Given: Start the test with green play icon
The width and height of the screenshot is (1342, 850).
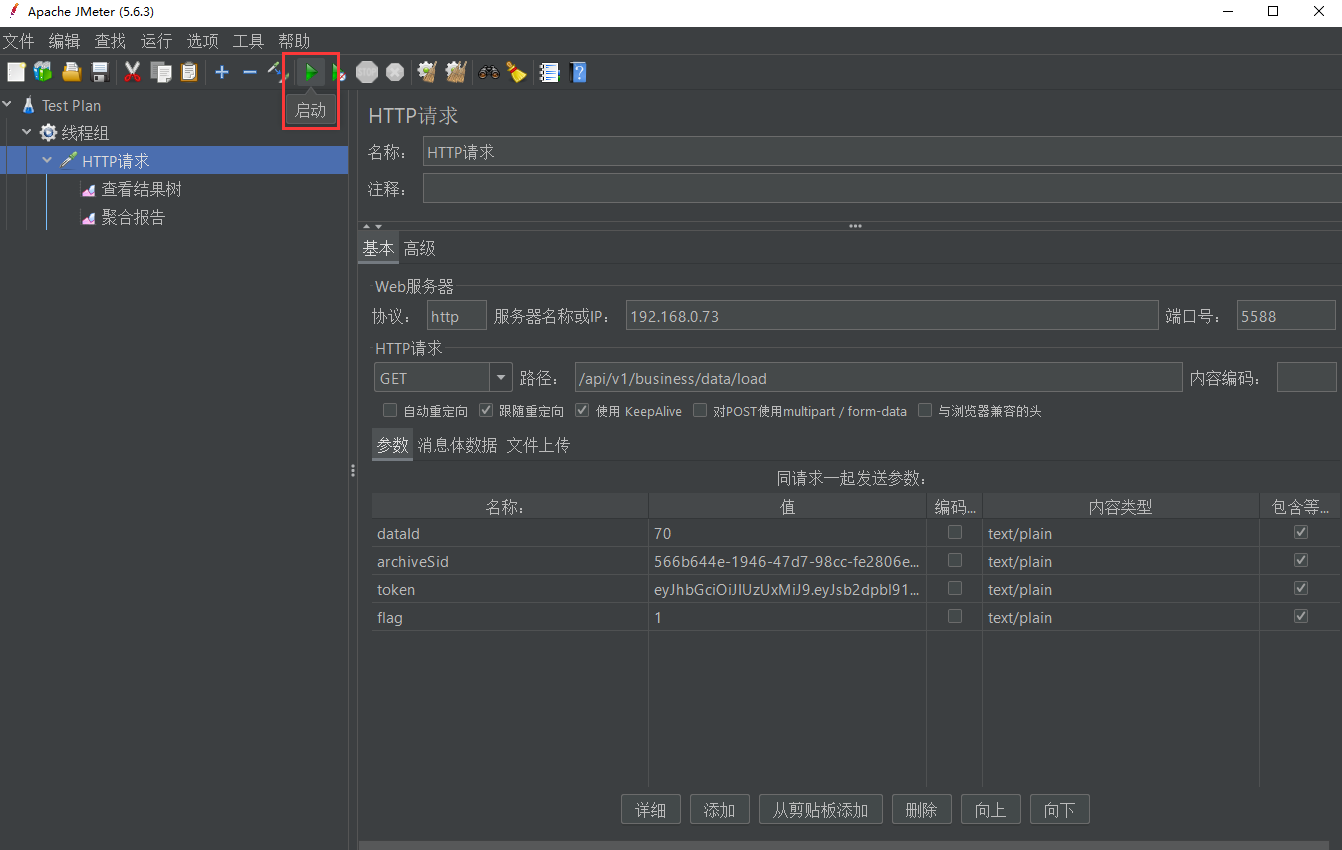Looking at the screenshot, I should coord(311,72).
